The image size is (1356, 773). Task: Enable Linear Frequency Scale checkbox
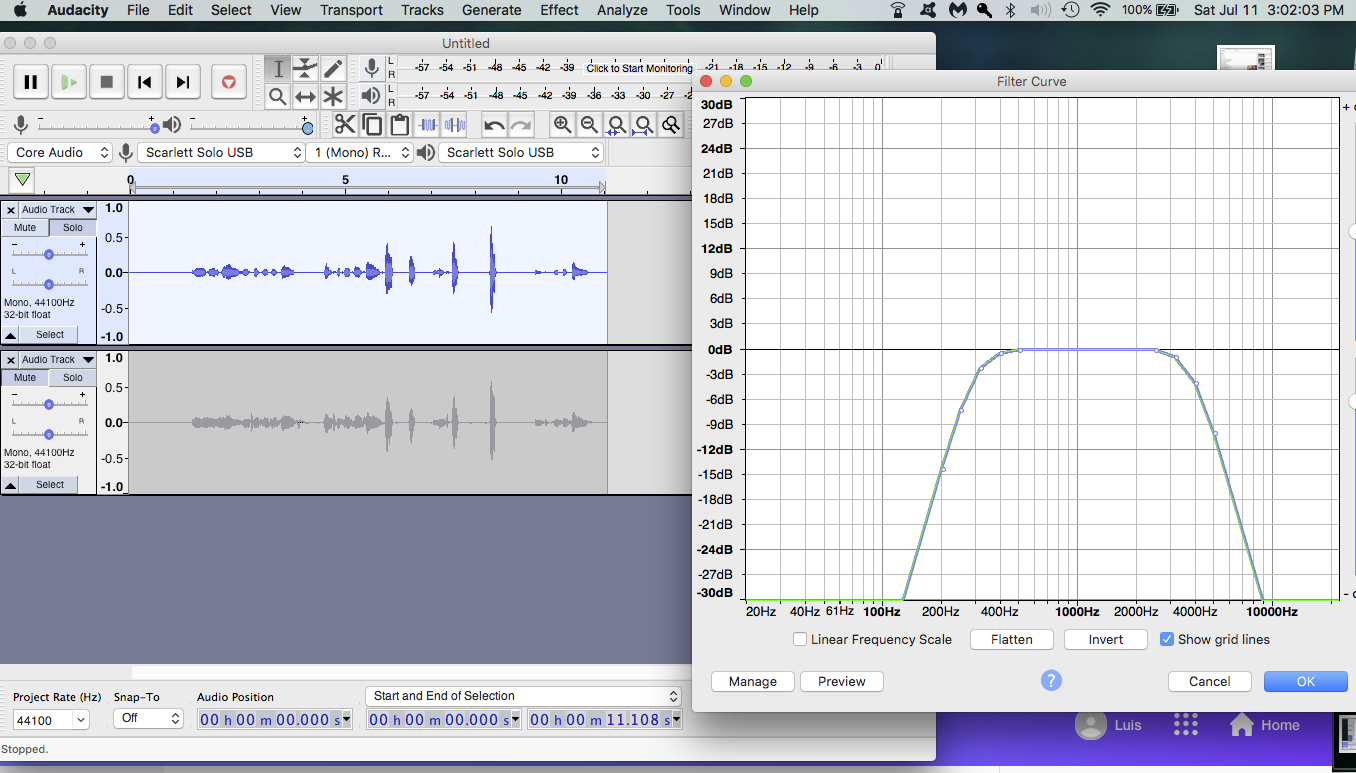click(800, 639)
